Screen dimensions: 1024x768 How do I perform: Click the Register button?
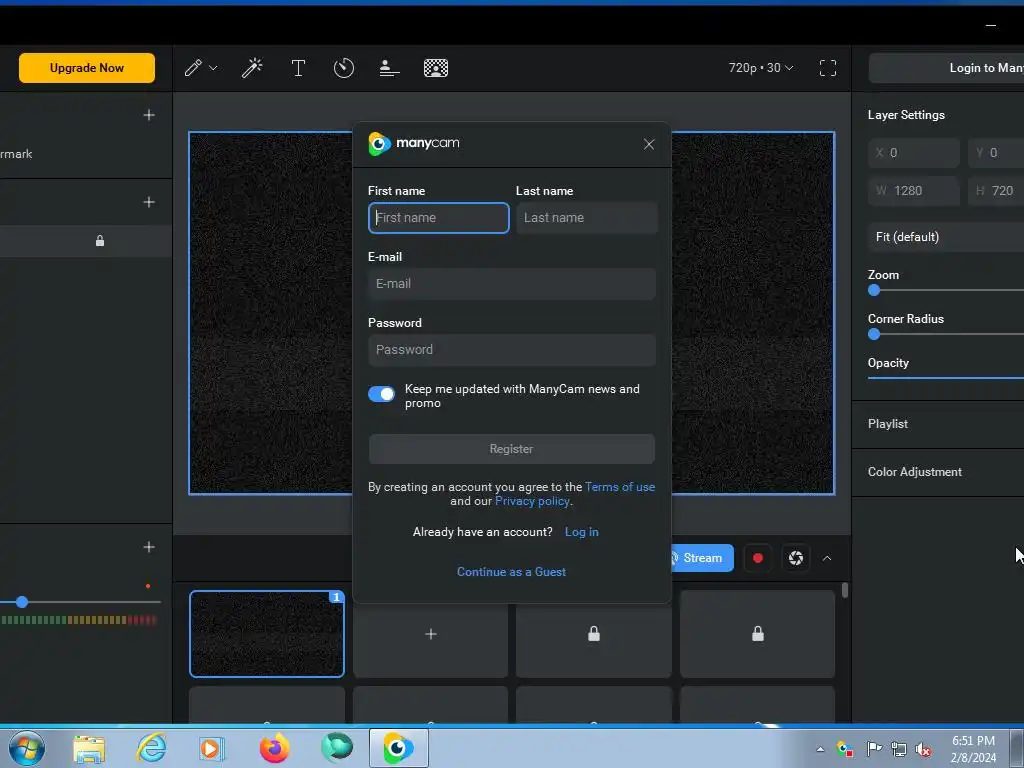coord(511,449)
